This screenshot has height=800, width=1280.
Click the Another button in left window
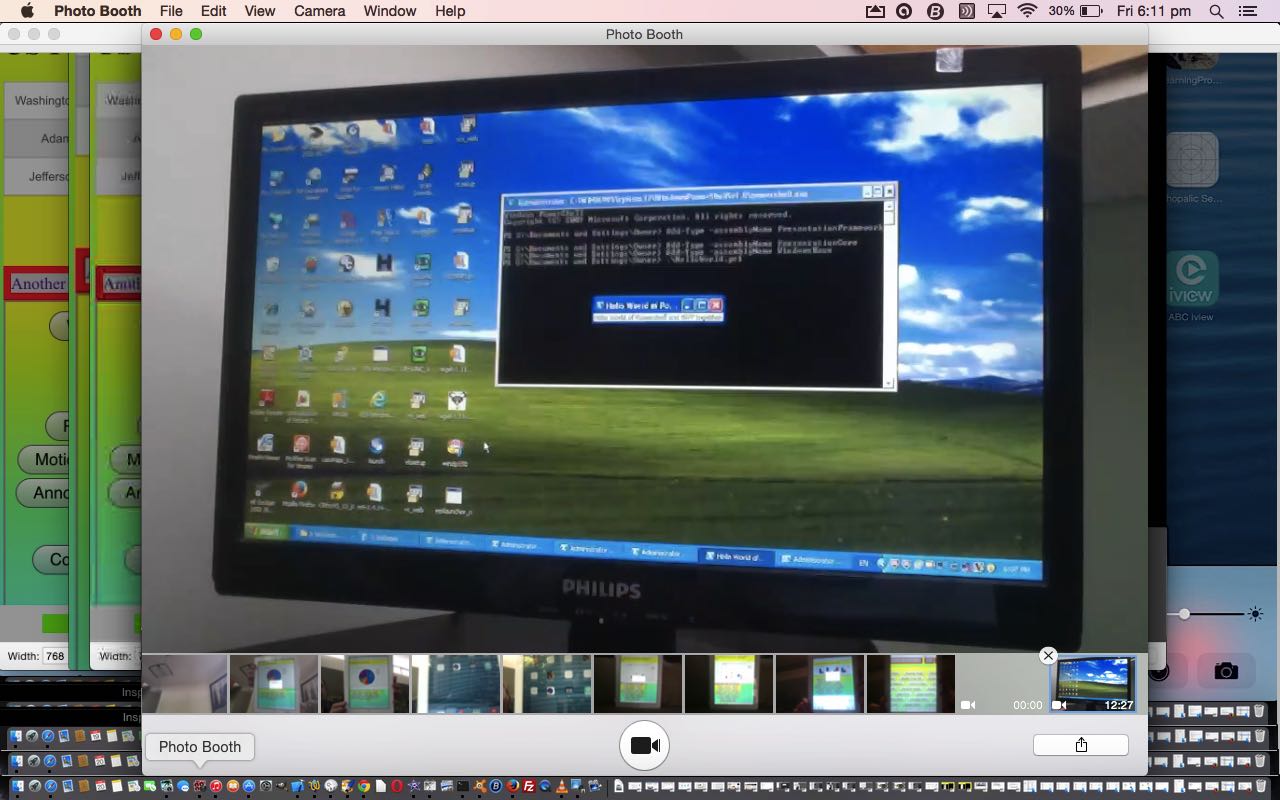pyautogui.click(x=38, y=284)
